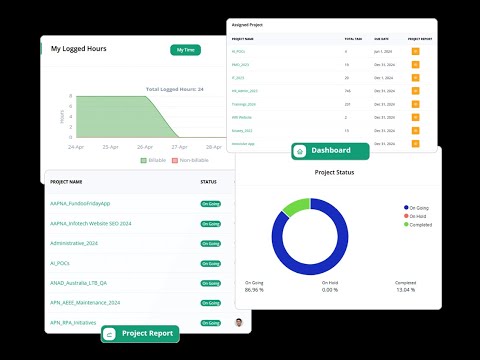Click the 27-Apr axis label
Viewport: 480px width, 360px height.
tap(179, 147)
